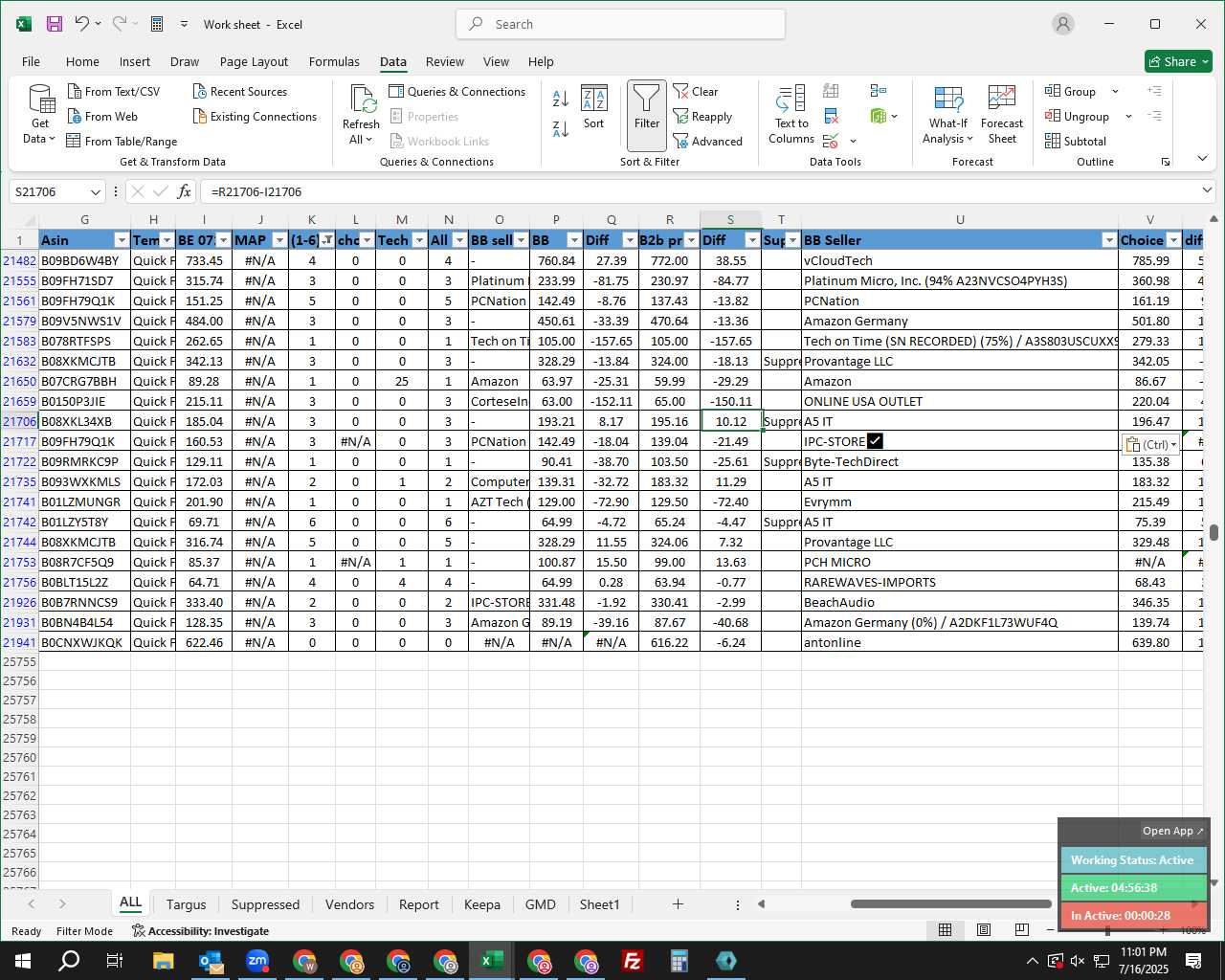The height and width of the screenshot is (980, 1225).
Task: Open Name Box dropdown arrow
Action: click(x=95, y=192)
